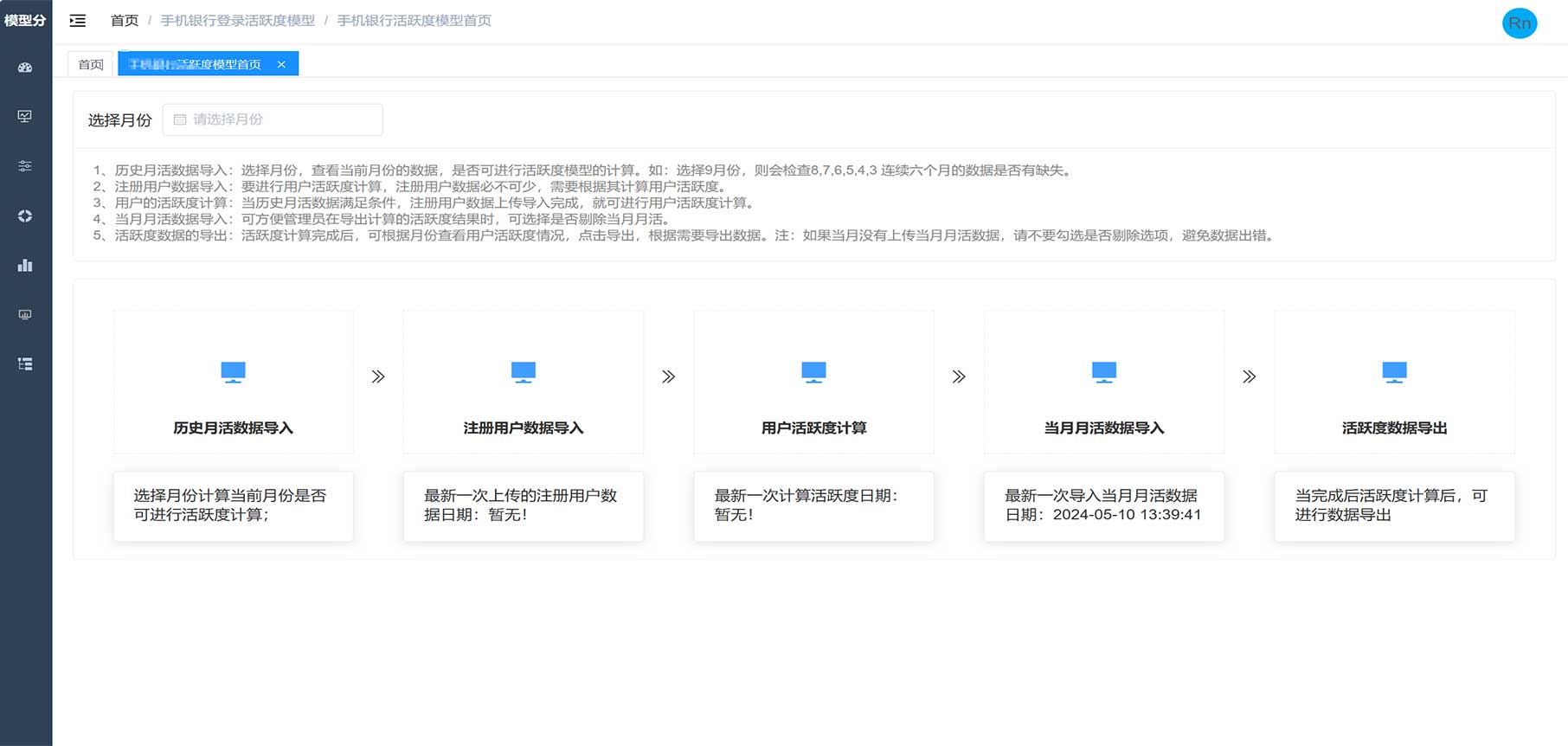Screen dimensions: 1568x746
Task: Select the blue 活跃度模型首页 tab
Action: pyautogui.click(x=196, y=64)
